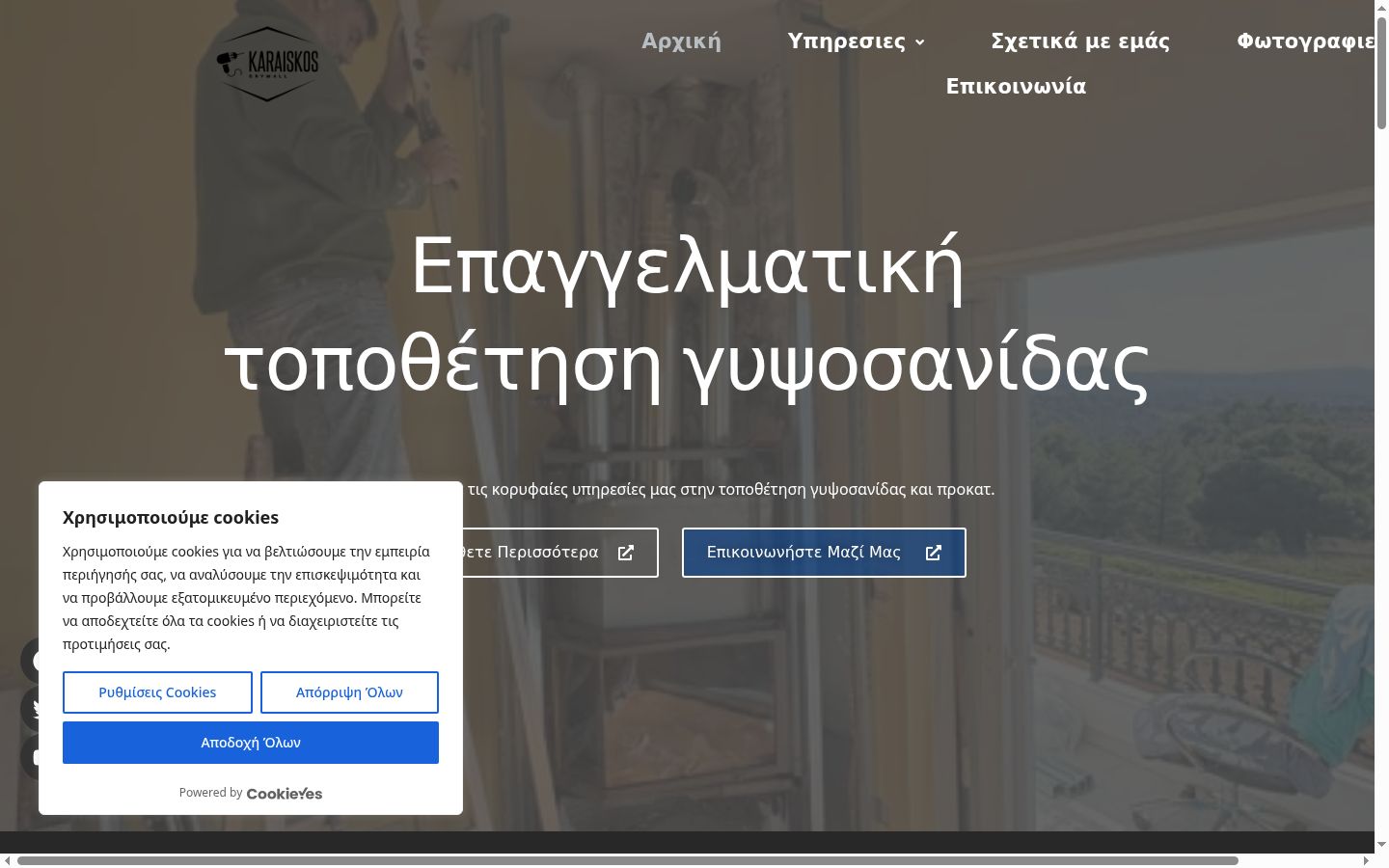Open the external-link icon beside Περισσότερα

click(x=626, y=553)
